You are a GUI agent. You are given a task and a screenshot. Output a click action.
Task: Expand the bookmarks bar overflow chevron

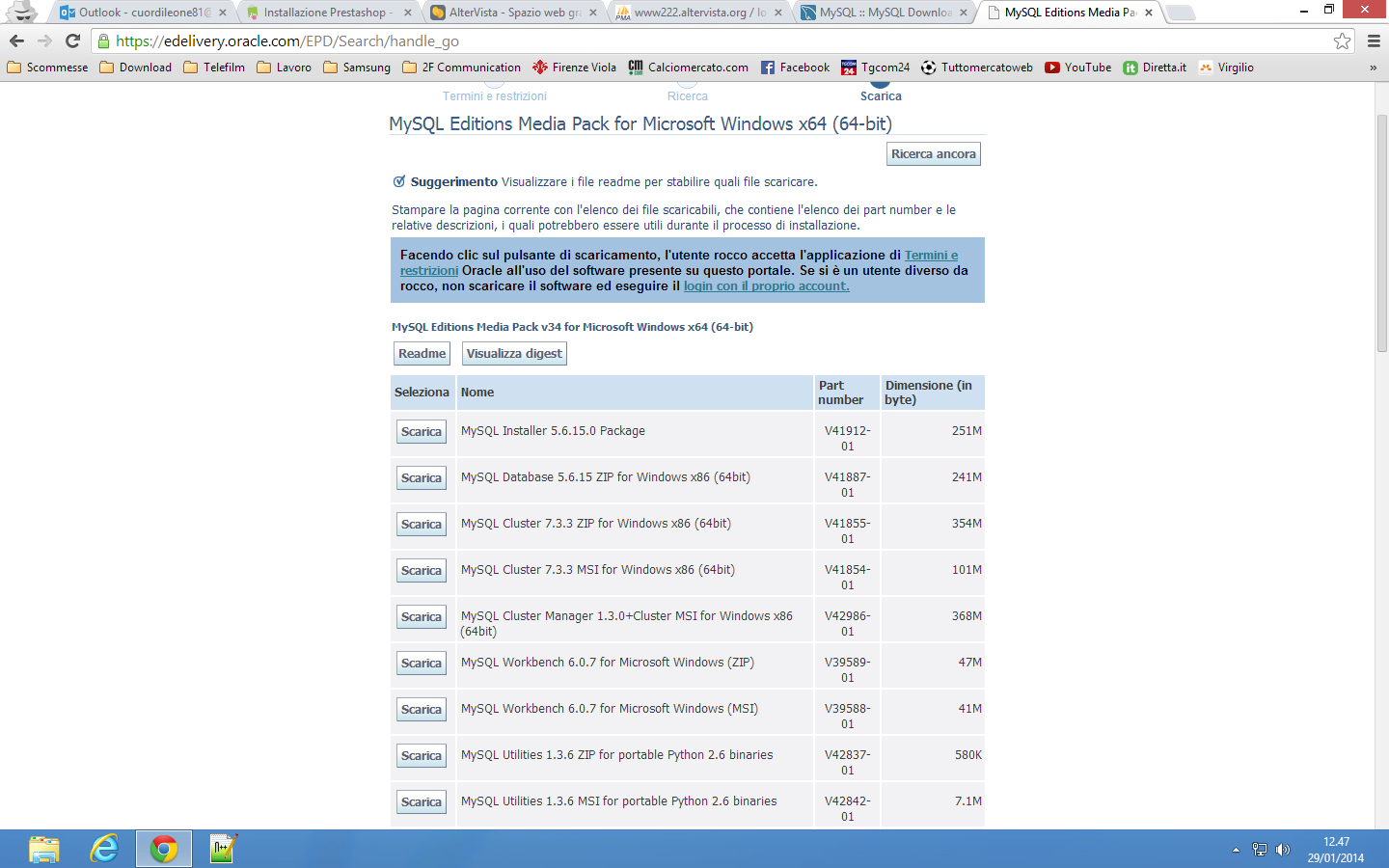(1373, 68)
